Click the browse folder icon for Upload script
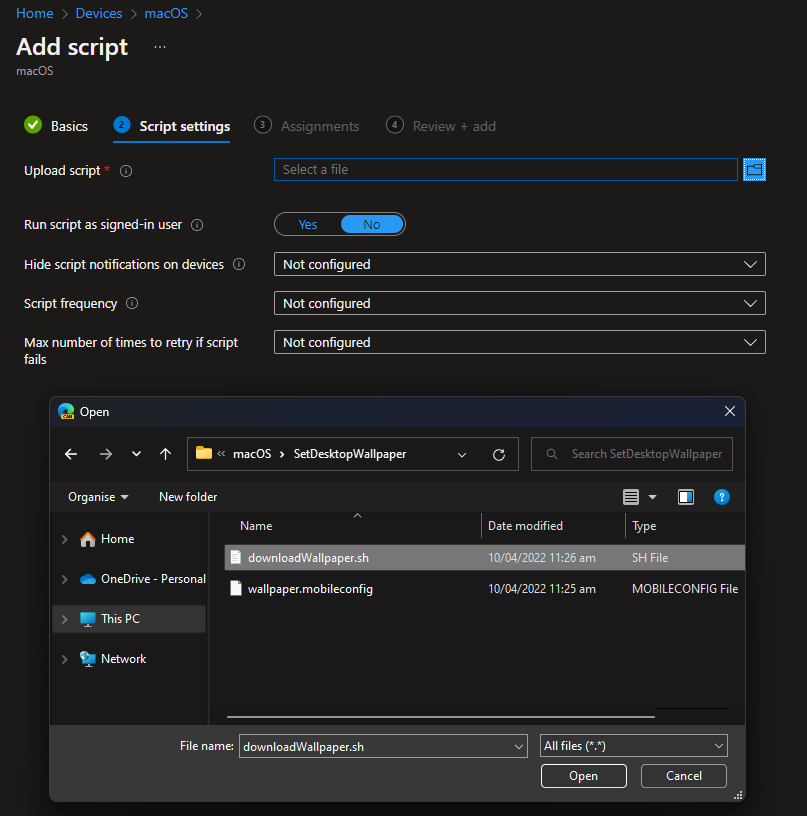 754,170
